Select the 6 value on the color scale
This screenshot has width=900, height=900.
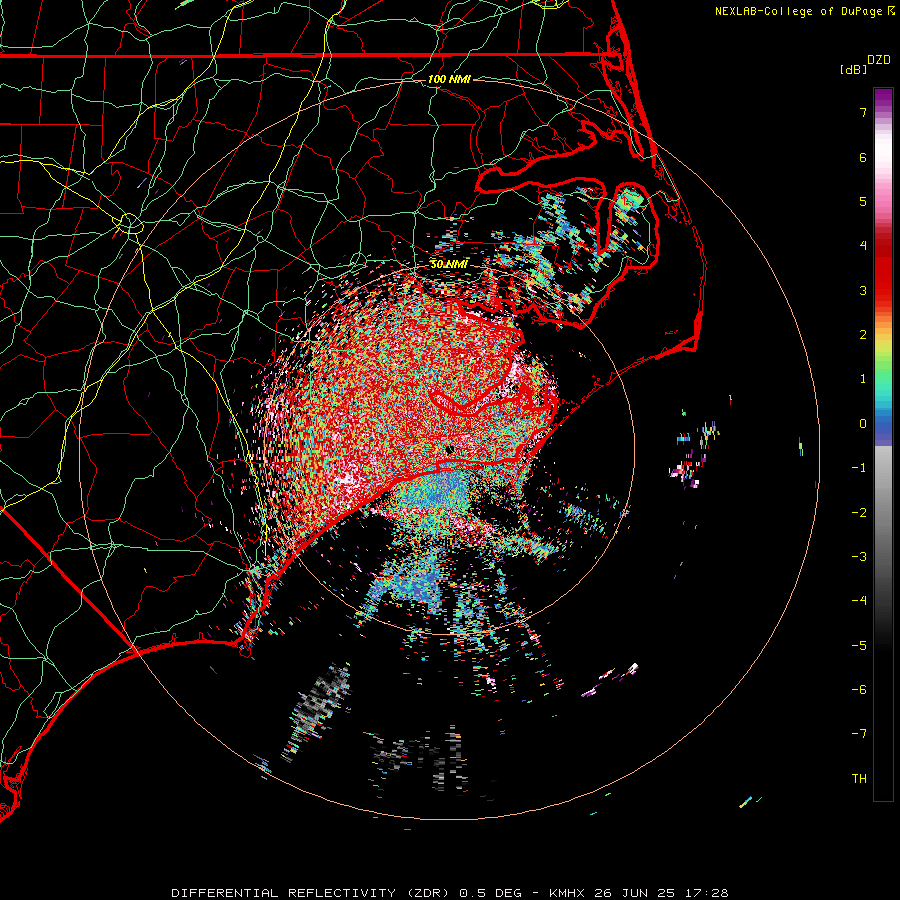(x=863, y=157)
